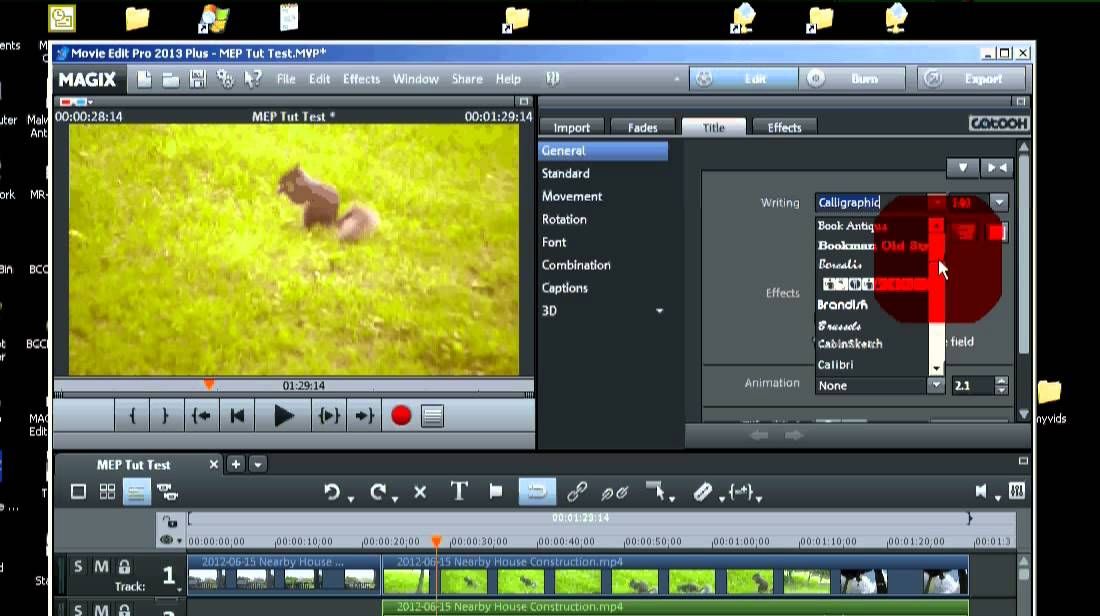Toggle the lock on track 1

coord(125,567)
